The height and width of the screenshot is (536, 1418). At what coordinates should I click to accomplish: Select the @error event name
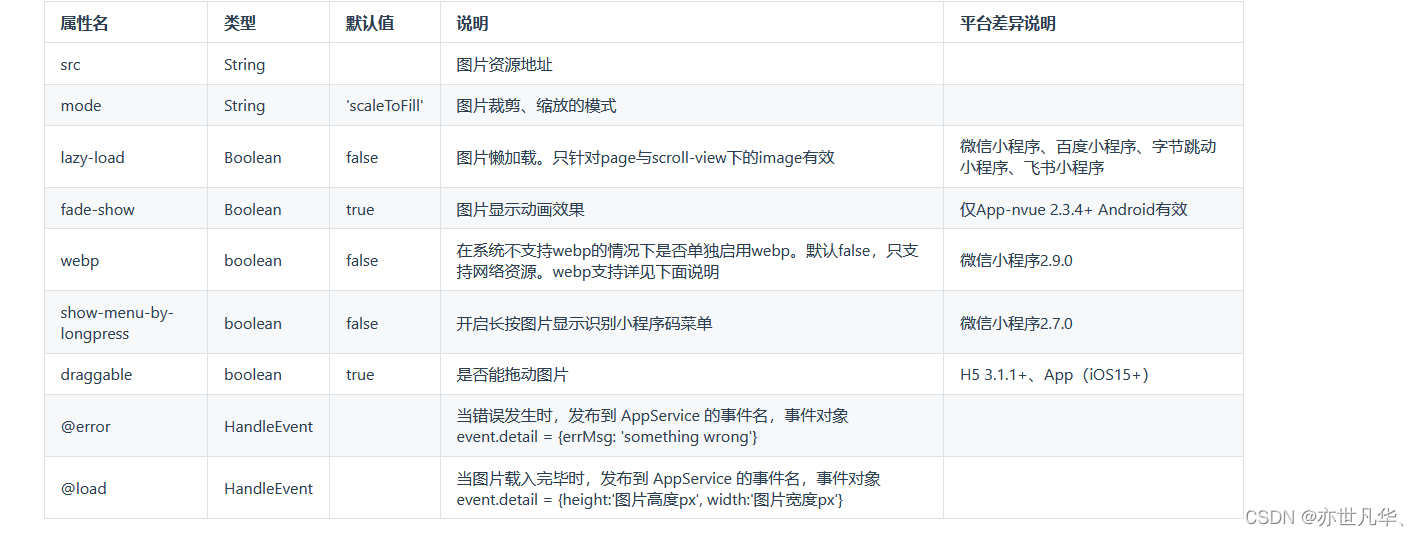click(x=85, y=427)
